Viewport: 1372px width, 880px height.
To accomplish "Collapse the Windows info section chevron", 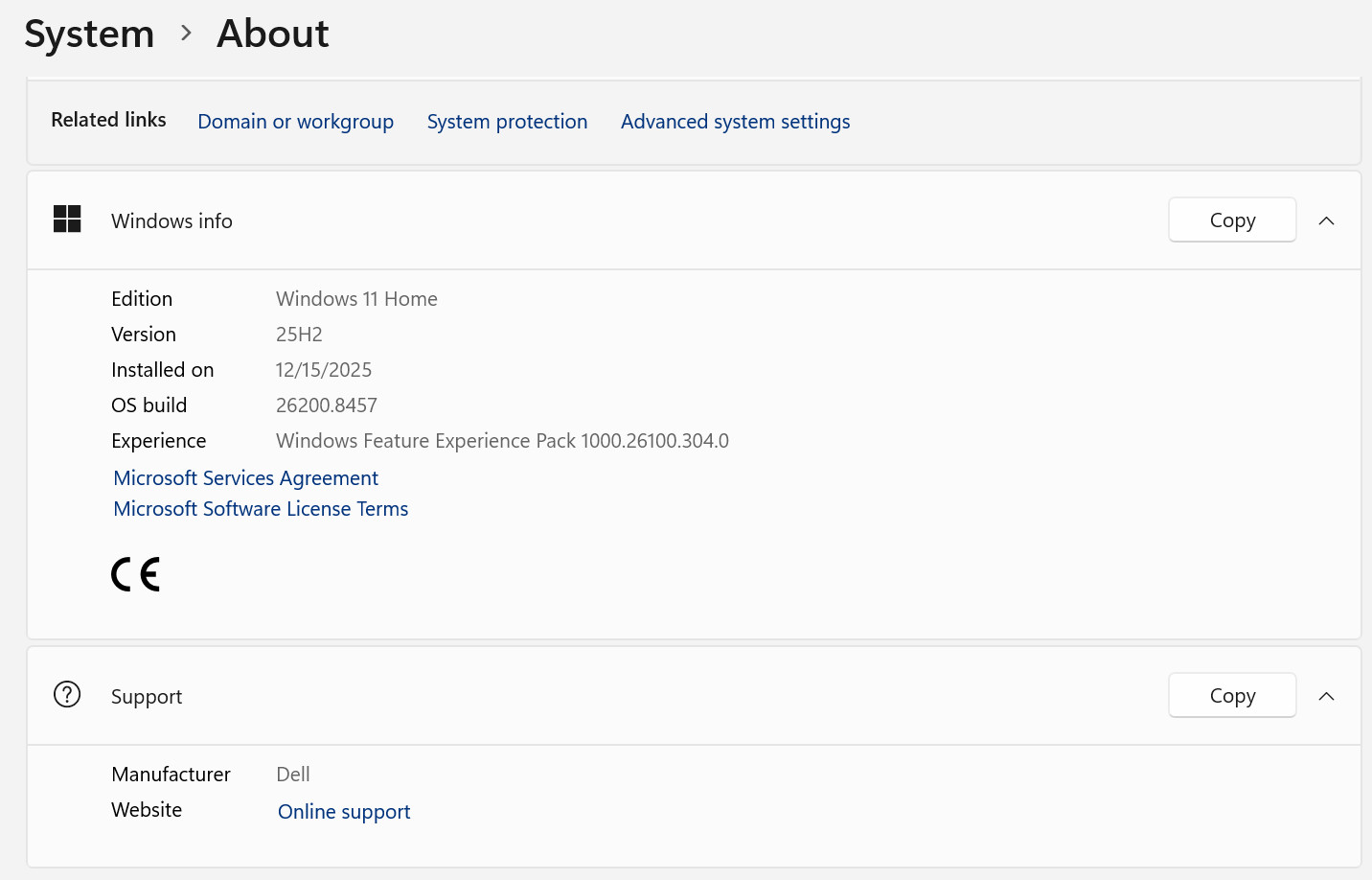I will (x=1326, y=220).
